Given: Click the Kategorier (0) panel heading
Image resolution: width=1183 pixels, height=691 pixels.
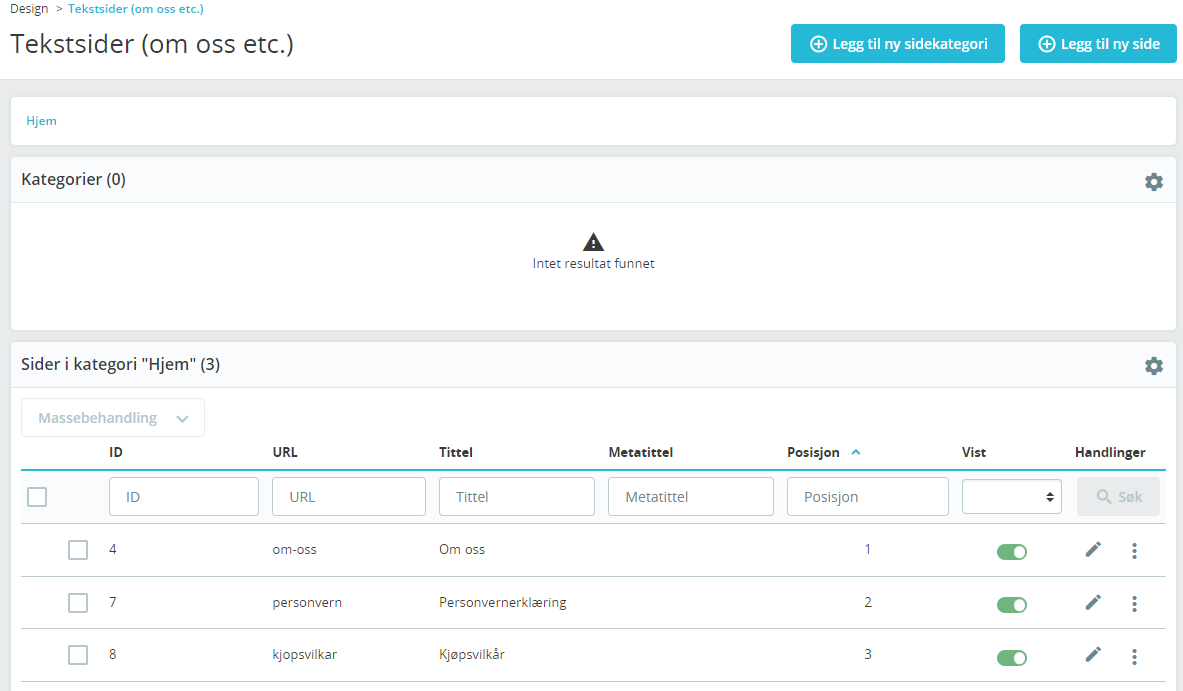Looking at the screenshot, I should tap(73, 180).
